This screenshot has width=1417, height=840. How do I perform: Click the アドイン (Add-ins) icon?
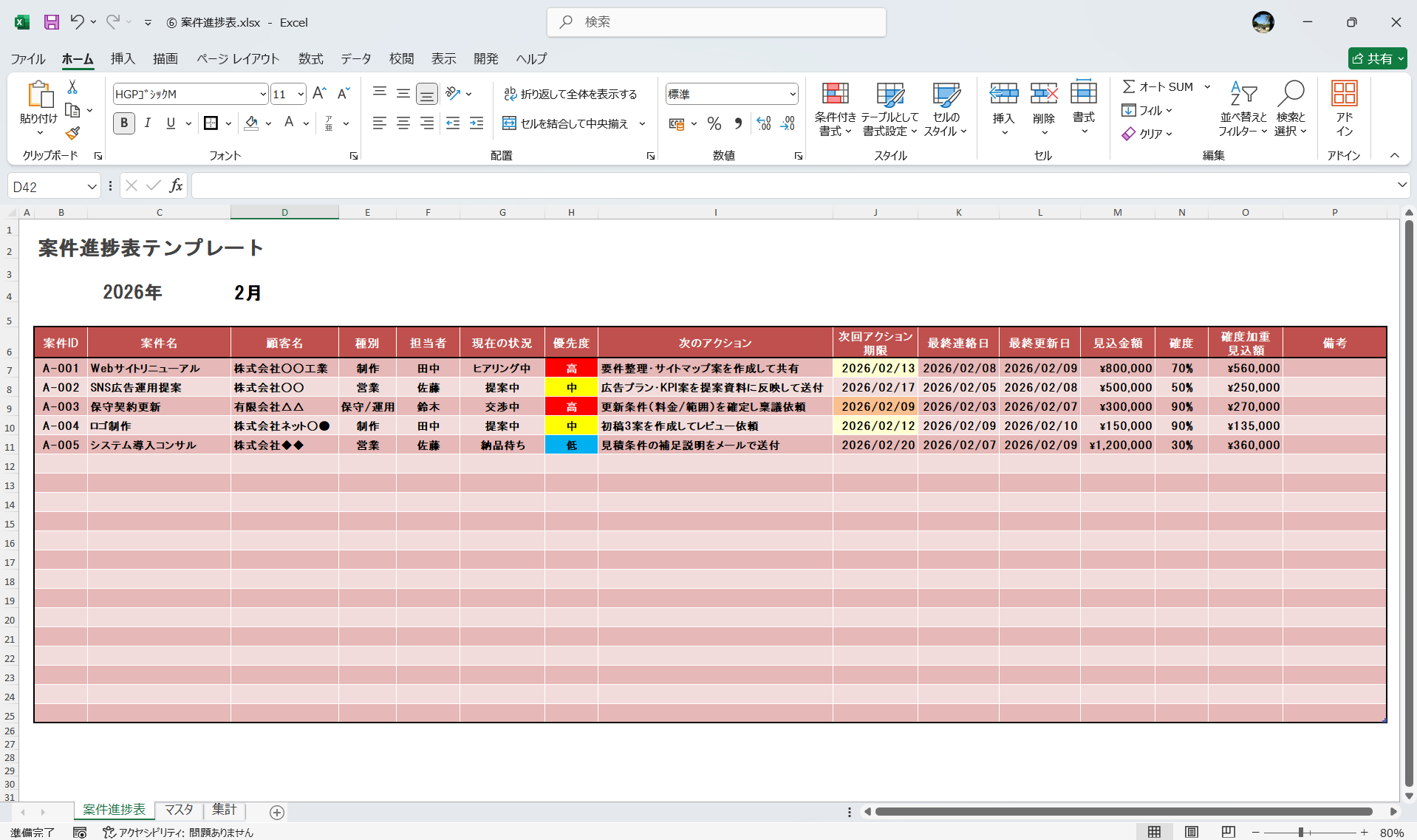[1345, 109]
